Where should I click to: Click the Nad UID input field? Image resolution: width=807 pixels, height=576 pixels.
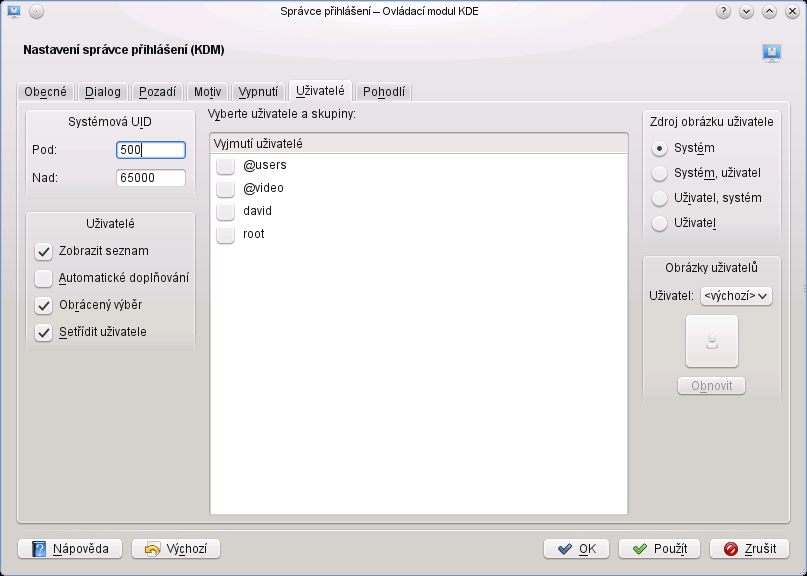(151, 178)
